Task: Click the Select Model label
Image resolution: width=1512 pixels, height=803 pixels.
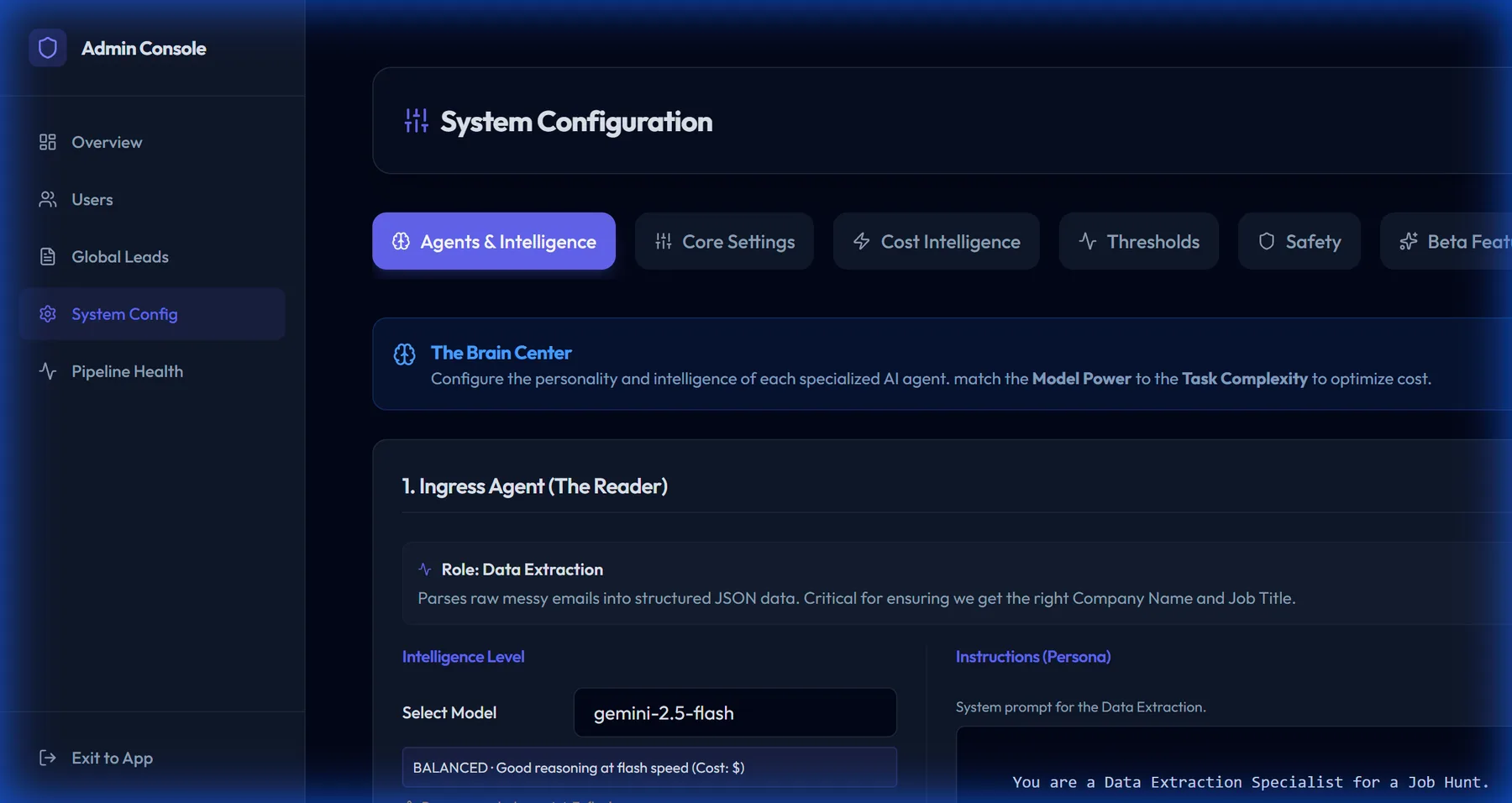Action: (449, 712)
